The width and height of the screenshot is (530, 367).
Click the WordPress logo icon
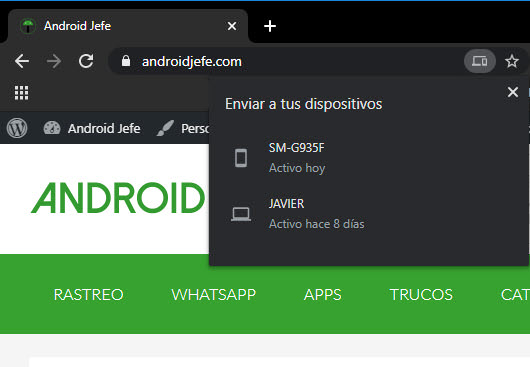point(17,128)
